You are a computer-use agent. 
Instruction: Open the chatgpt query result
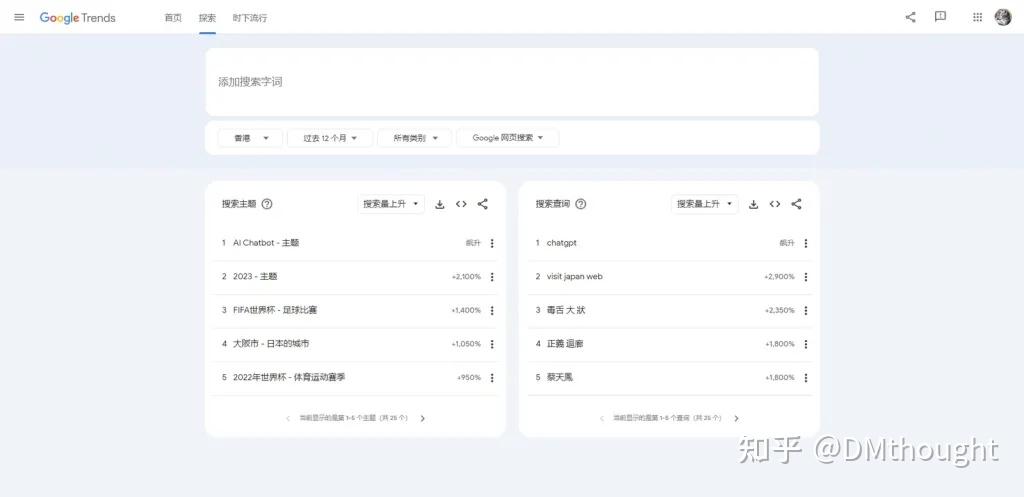(562, 243)
